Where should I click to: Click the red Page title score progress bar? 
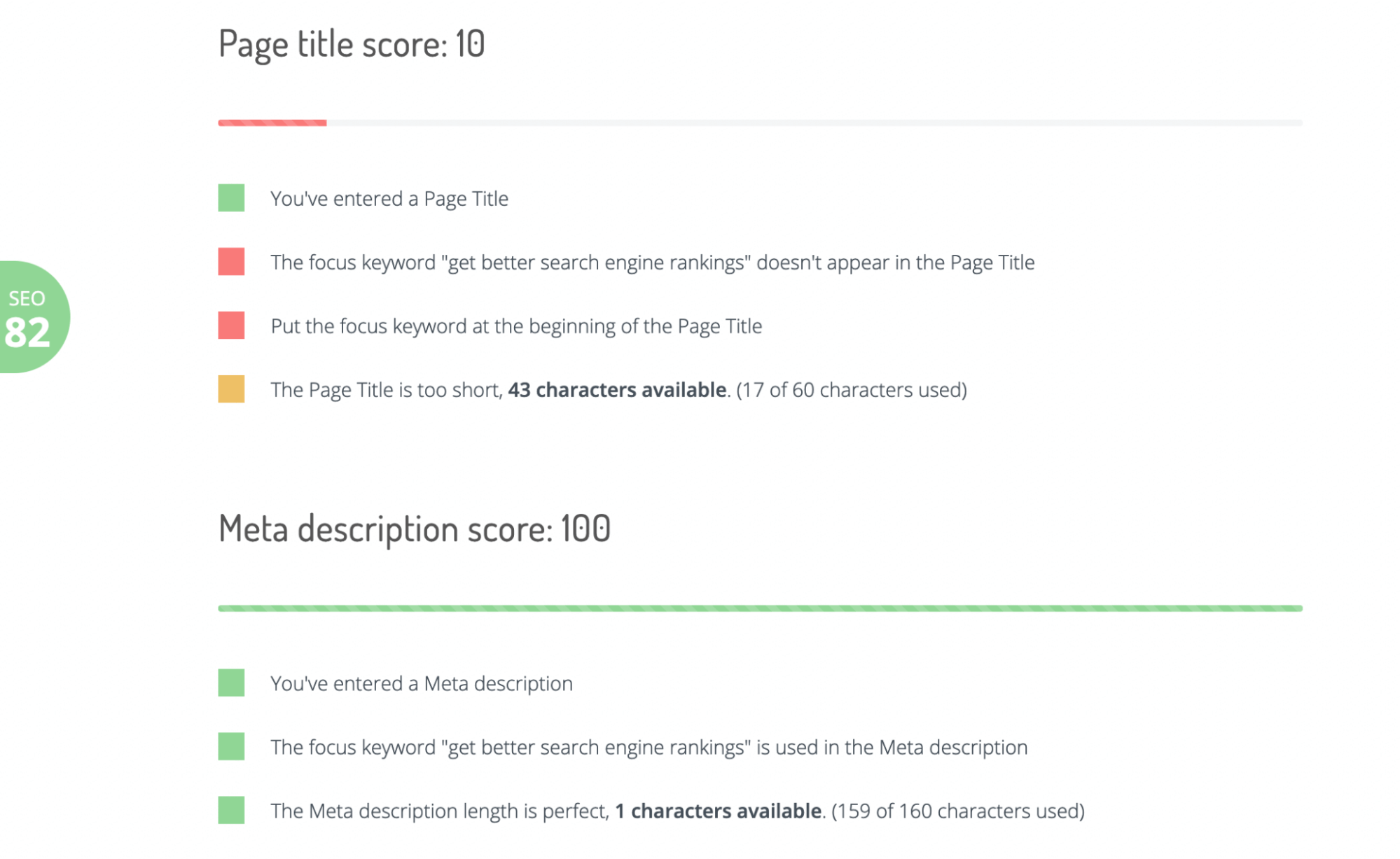pos(272,123)
